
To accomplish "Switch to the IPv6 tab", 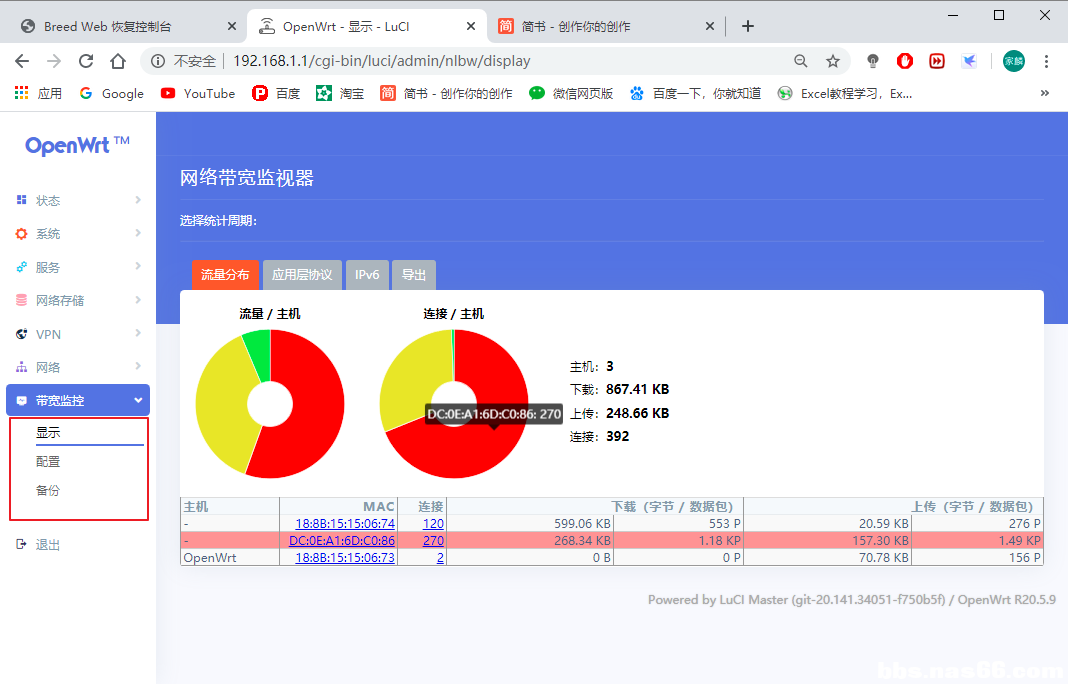I will [367, 275].
